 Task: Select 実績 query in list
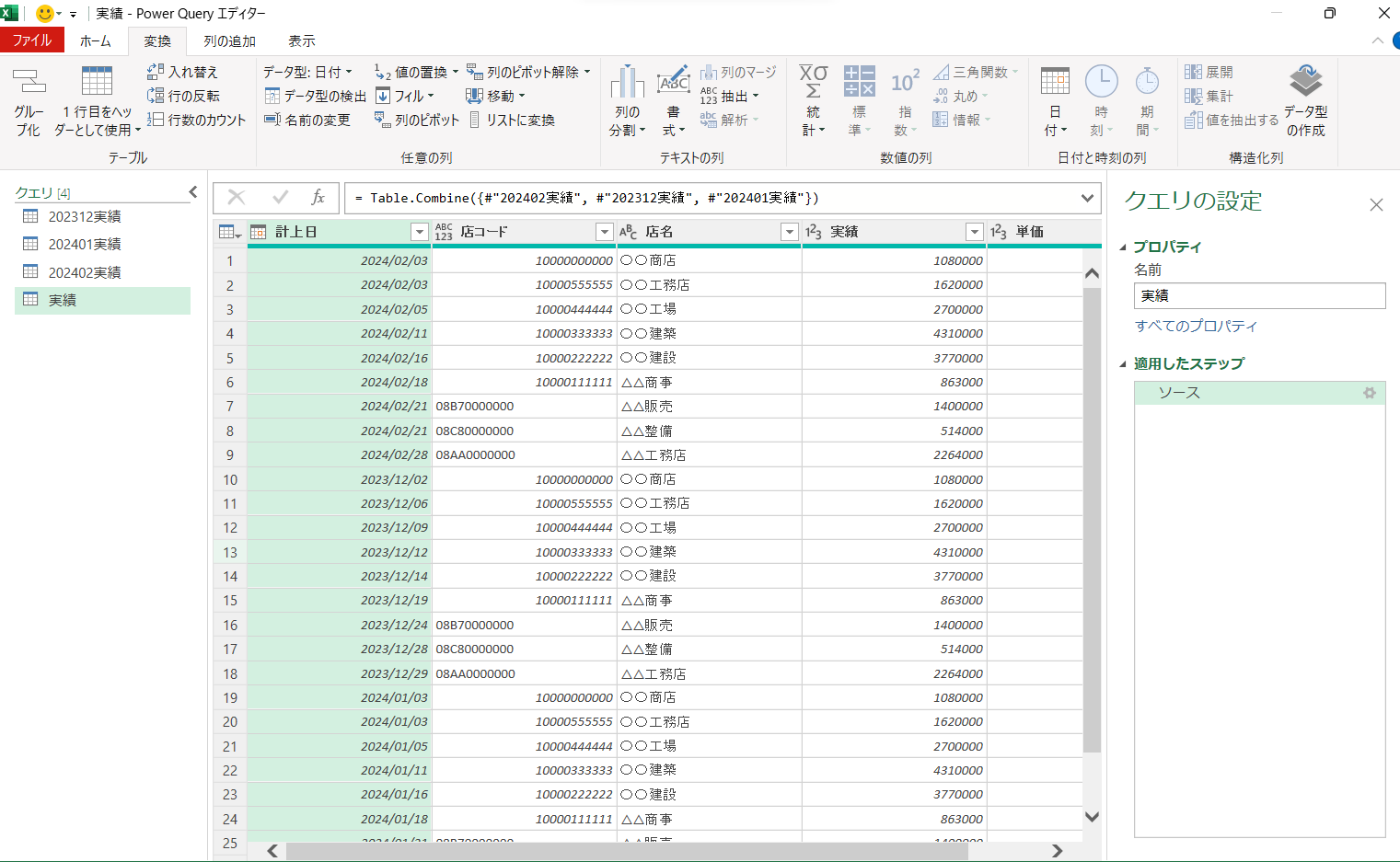coord(102,300)
